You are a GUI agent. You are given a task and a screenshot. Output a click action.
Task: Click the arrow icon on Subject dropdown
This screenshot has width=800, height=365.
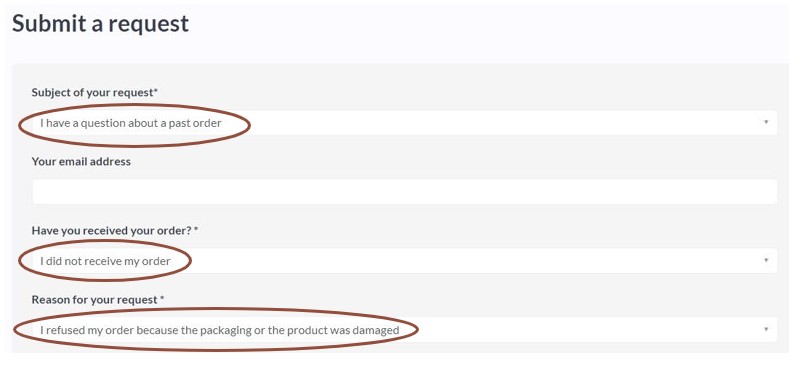click(766, 123)
